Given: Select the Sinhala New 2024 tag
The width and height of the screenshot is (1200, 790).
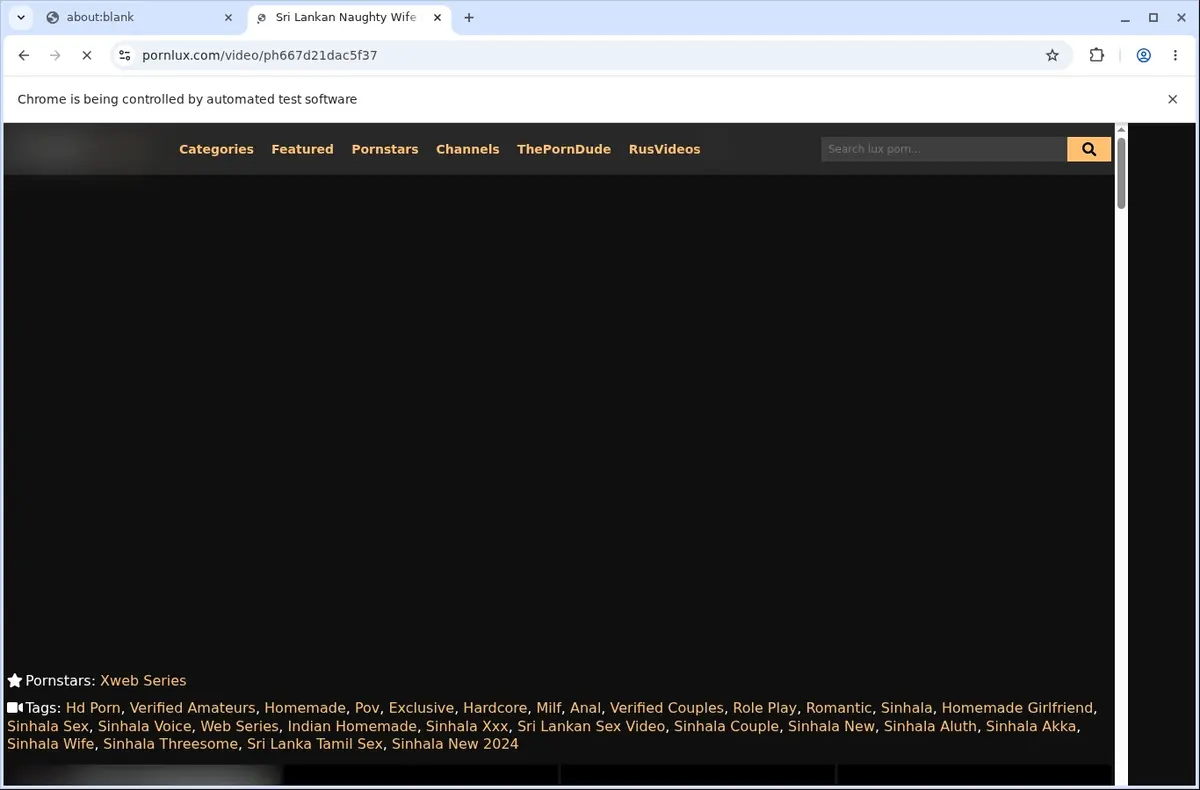Looking at the screenshot, I should (x=455, y=744).
